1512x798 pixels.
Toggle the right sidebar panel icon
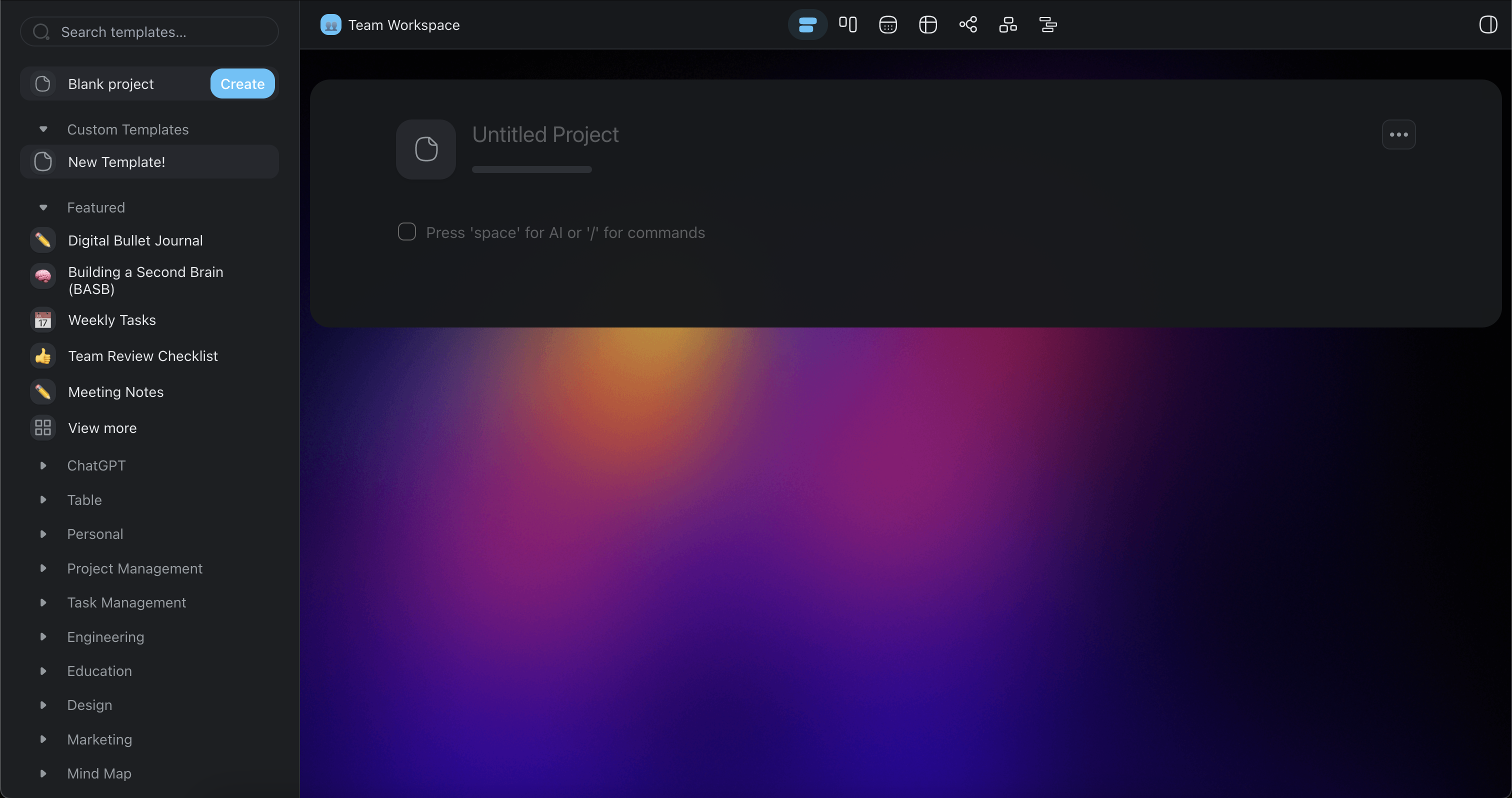pyautogui.click(x=1488, y=24)
